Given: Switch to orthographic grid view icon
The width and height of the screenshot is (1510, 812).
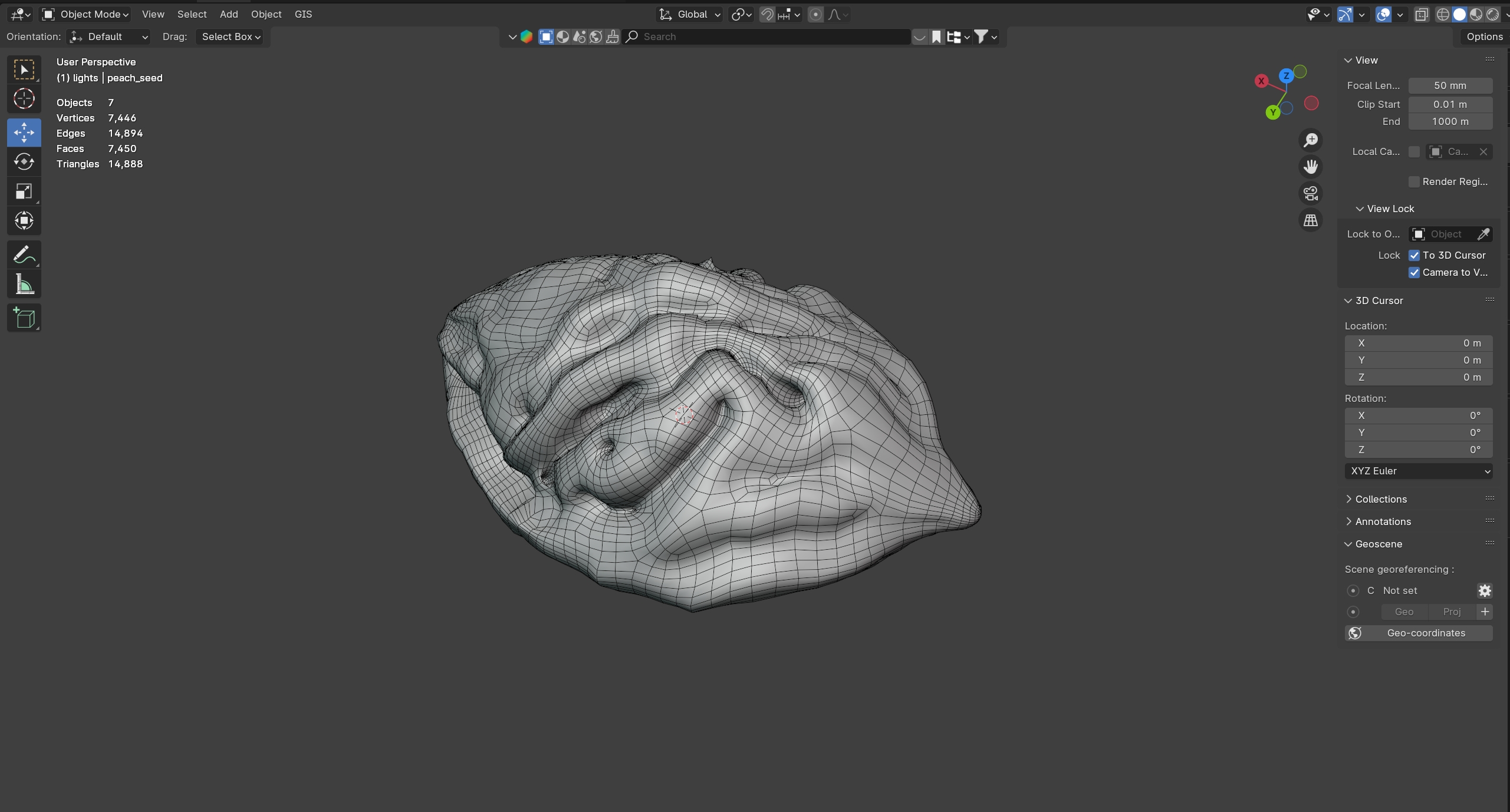Looking at the screenshot, I should [1310, 220].
